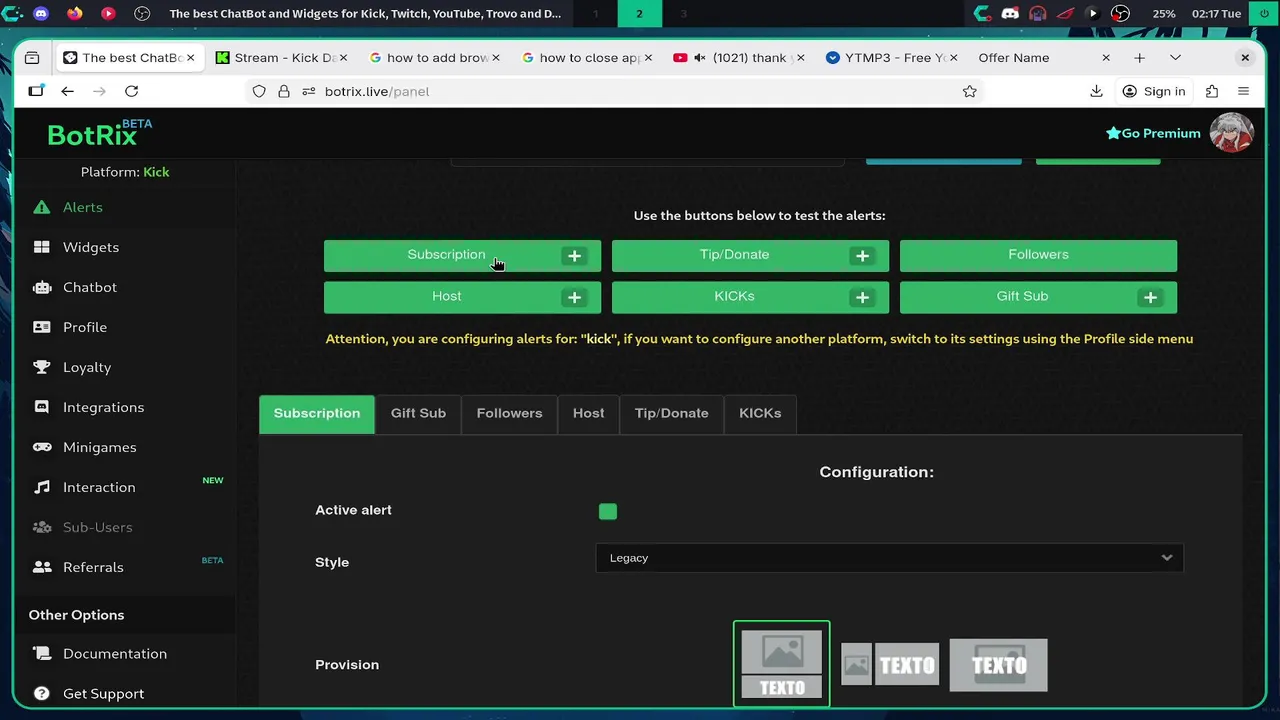Toggle the Active alert checkbox
Image resolution: width=1280 pixels, height=720 pixels.
608,511
